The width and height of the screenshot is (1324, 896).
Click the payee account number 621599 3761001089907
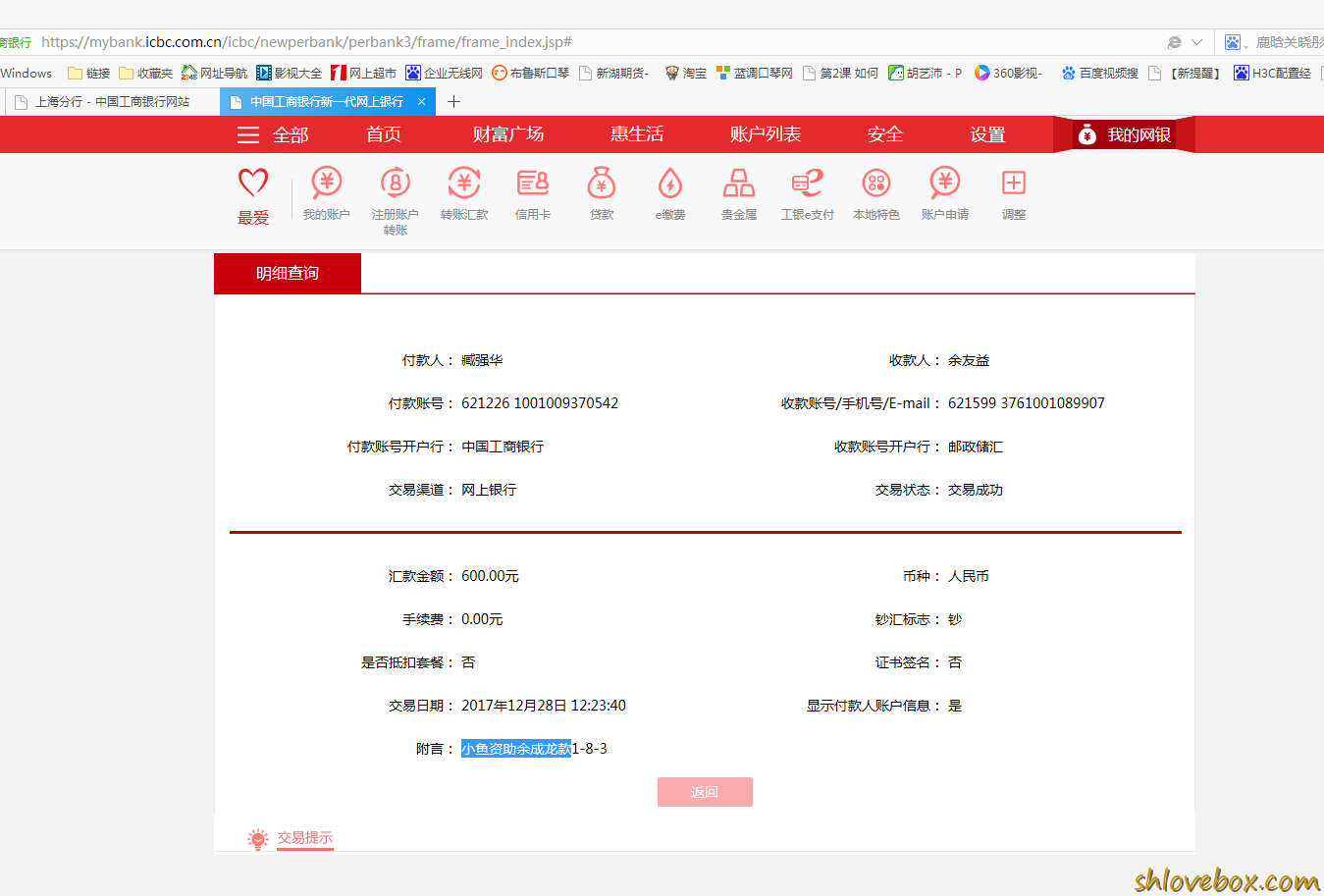point(1027,403)
